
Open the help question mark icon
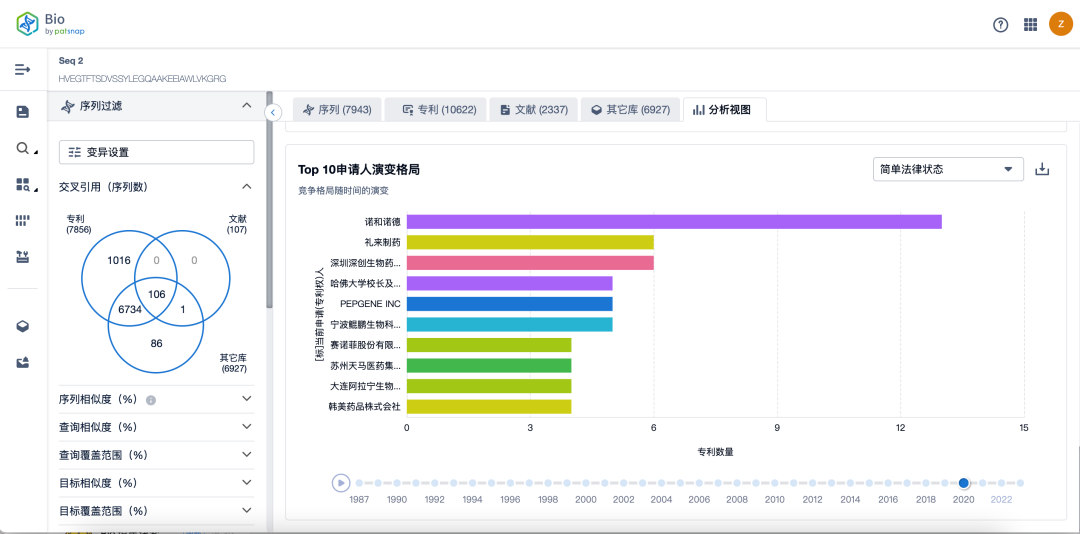click(x=1000, y=25)
